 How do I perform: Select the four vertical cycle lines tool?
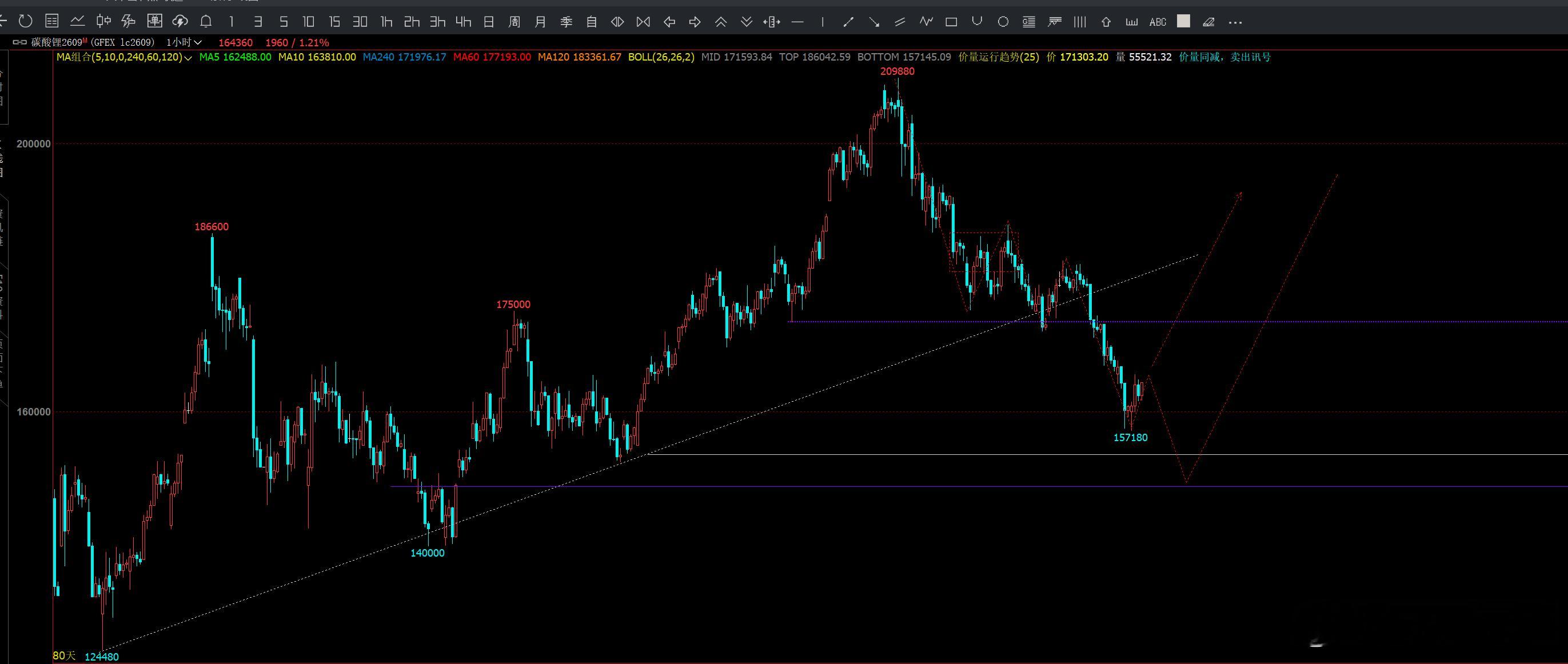coord(1080,22)
